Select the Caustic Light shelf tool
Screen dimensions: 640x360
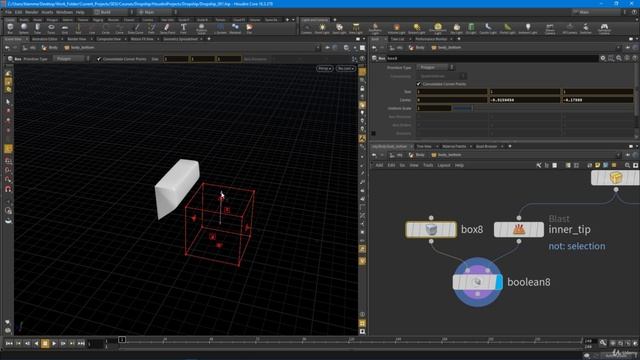click(x=488, y=28)
